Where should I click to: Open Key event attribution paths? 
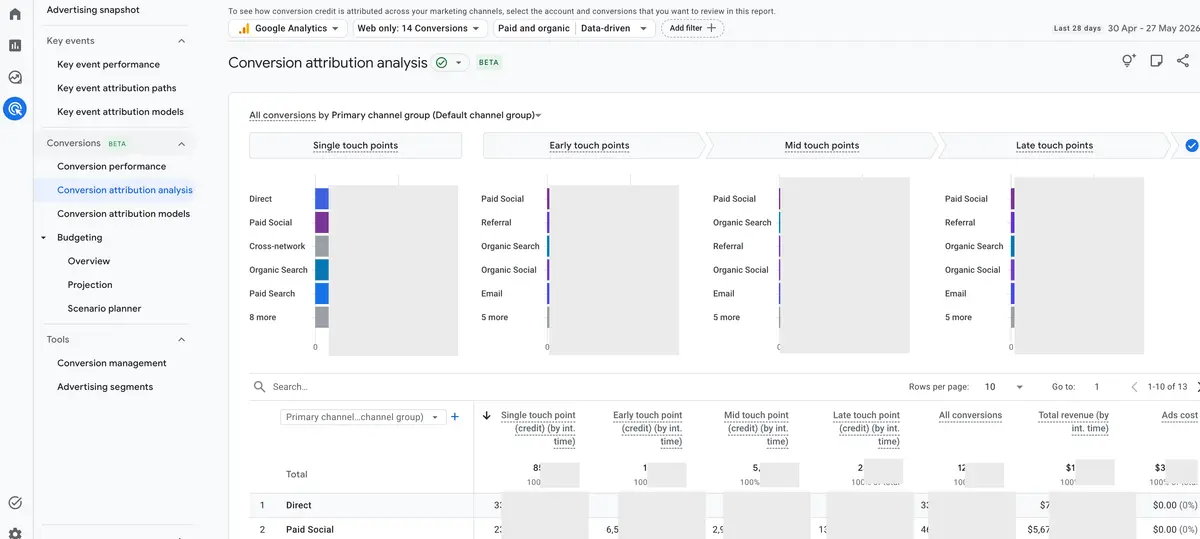(116, 88)
